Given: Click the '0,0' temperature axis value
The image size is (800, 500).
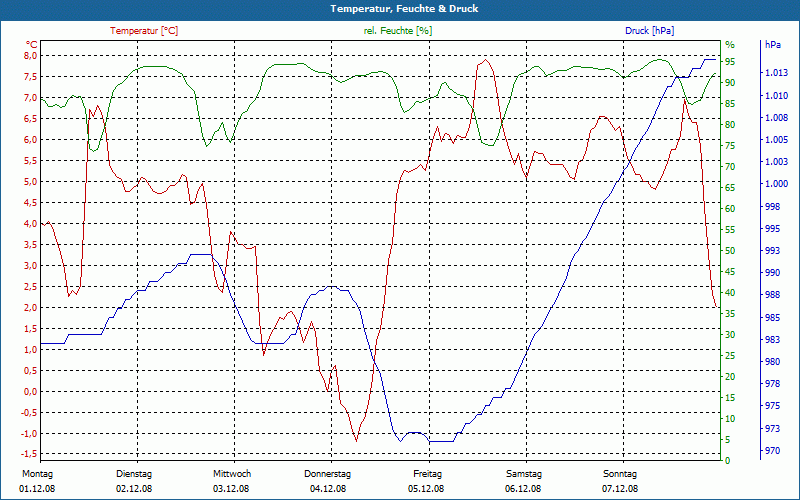Looking at the screenshot, I should (31, 391).
